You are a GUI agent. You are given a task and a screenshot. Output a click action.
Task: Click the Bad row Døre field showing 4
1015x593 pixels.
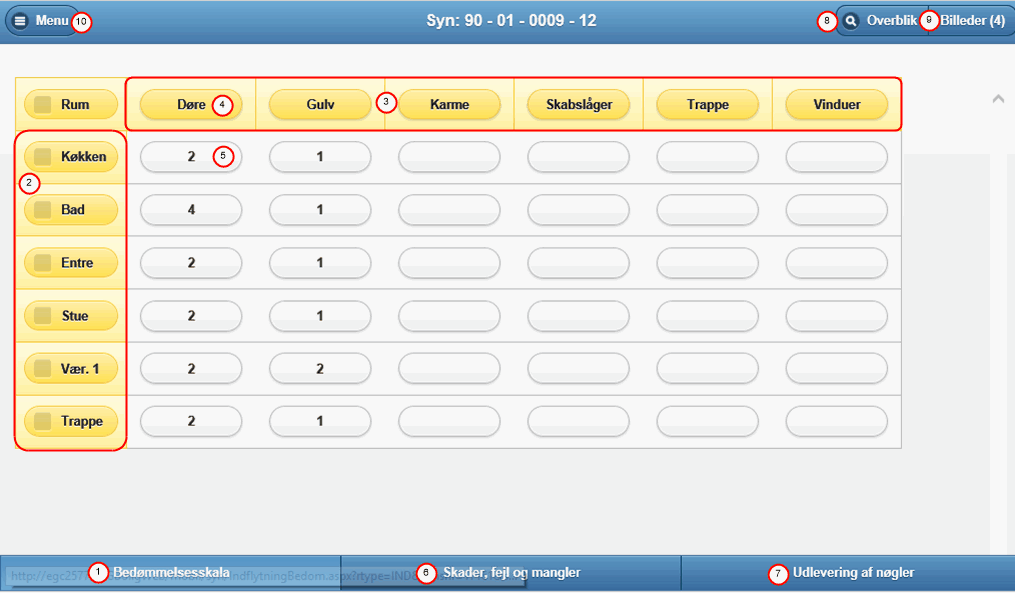coord(191,210)
